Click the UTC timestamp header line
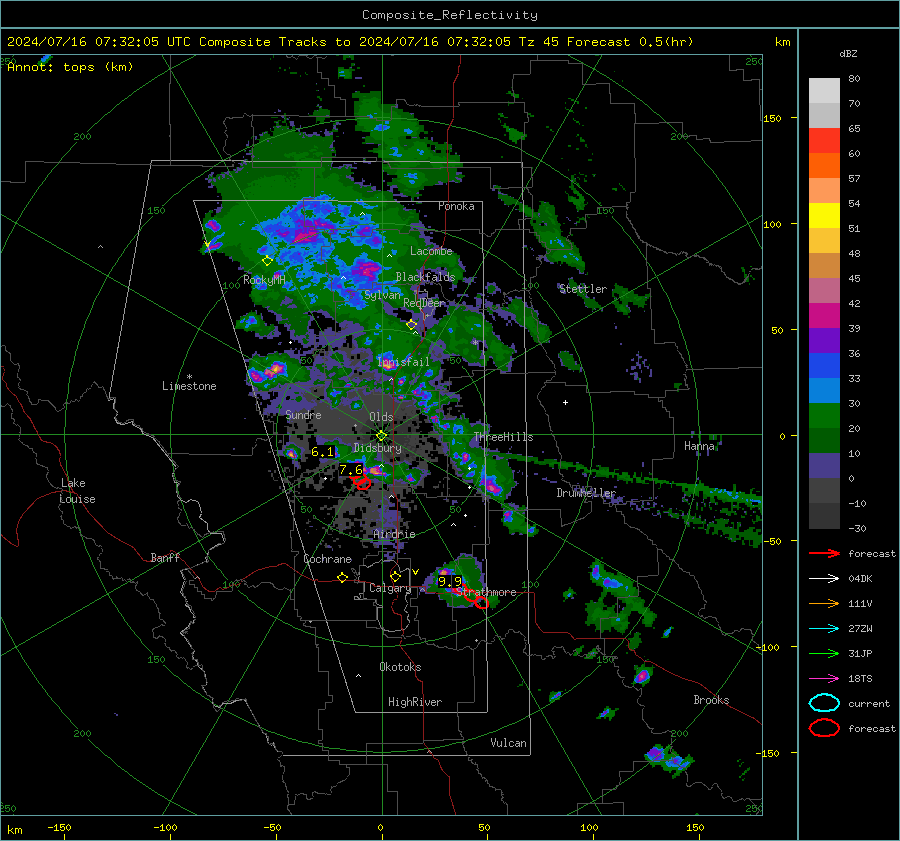This screenshot has height=841, width=900. click(350, 42)
